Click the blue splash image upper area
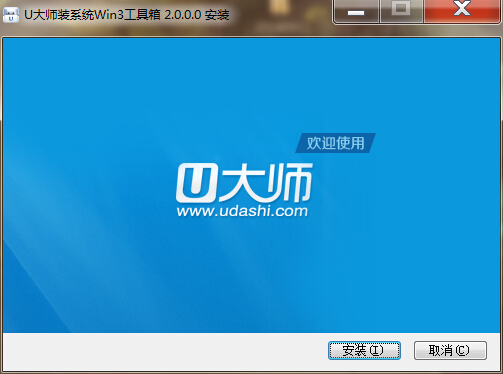The height and width of the screenshot is (374, 503). [252, 83]
